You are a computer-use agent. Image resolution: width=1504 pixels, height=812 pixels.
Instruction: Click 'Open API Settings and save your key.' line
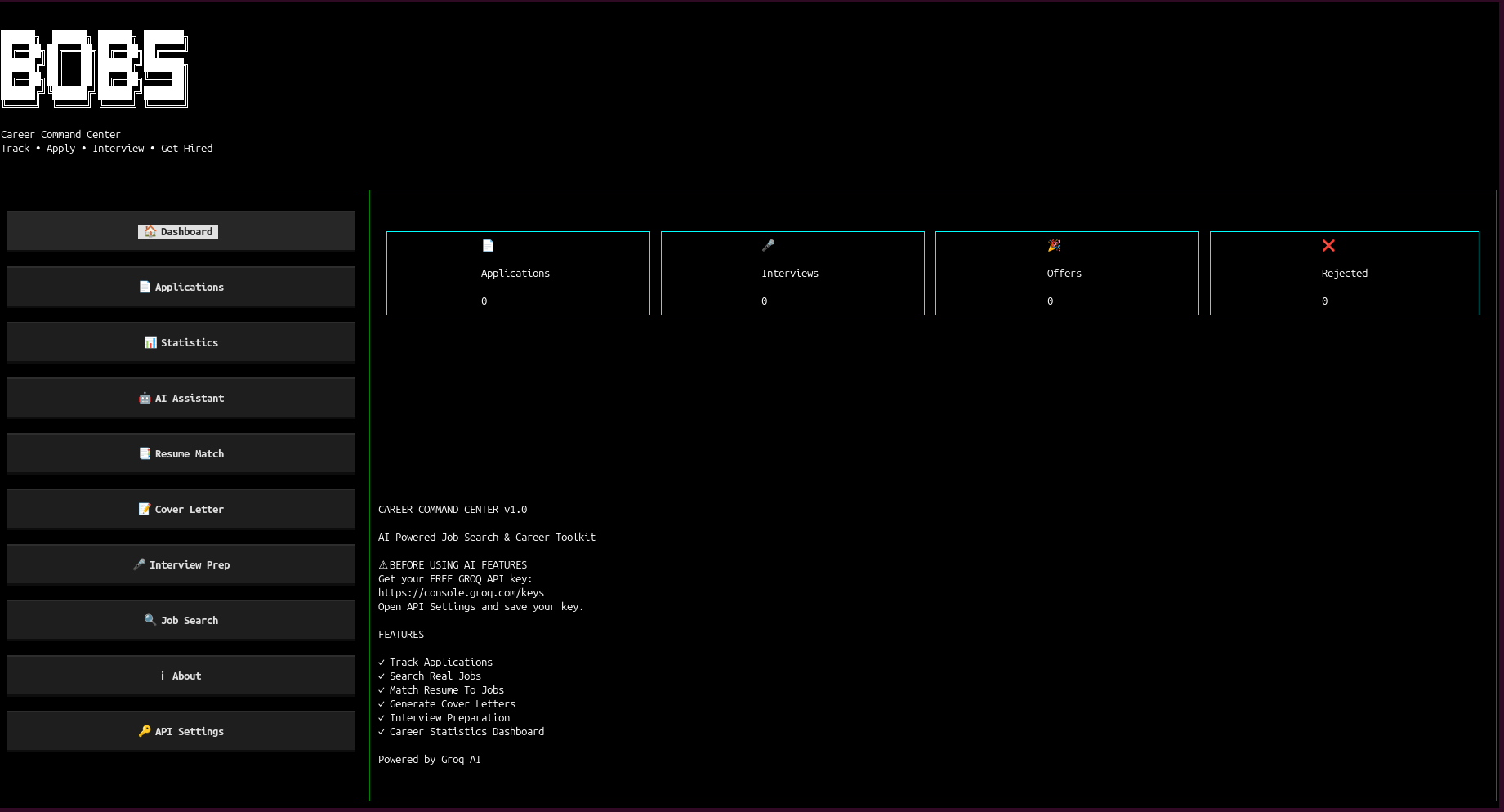481,606
